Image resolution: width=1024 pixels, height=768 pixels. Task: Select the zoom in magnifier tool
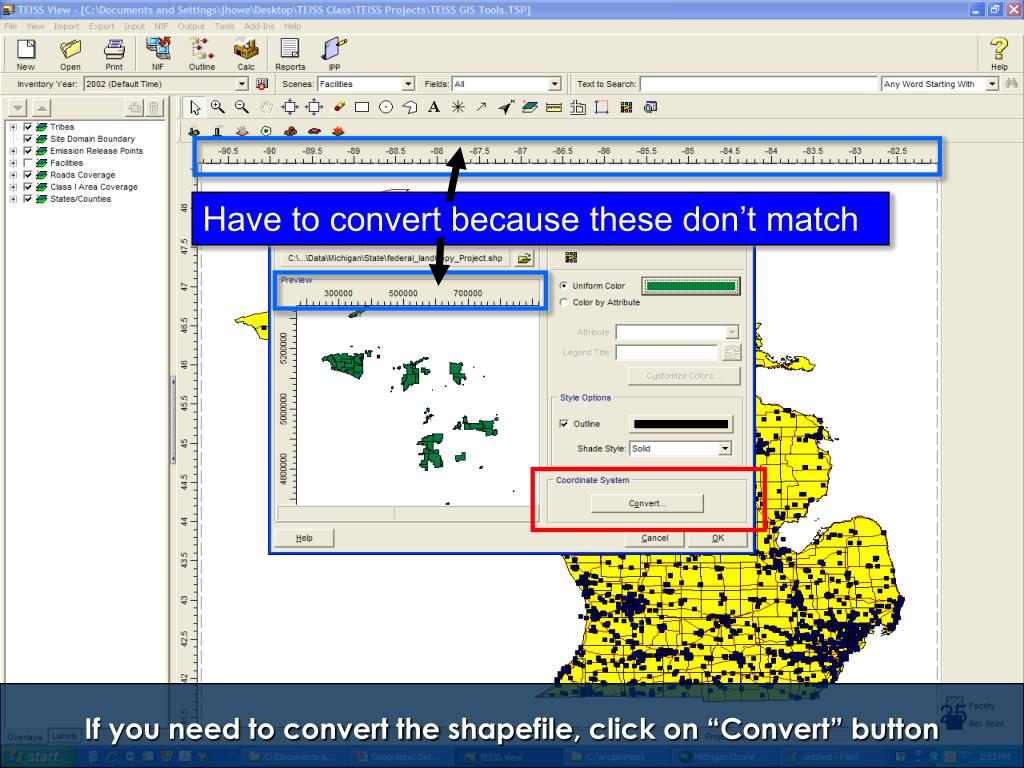pos(217,107)
